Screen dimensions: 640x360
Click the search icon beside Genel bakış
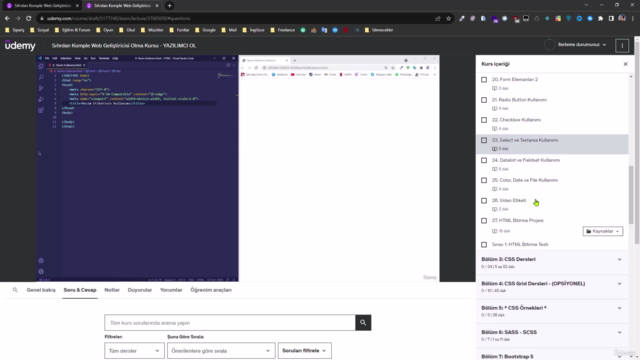click(x=15, y=290)
